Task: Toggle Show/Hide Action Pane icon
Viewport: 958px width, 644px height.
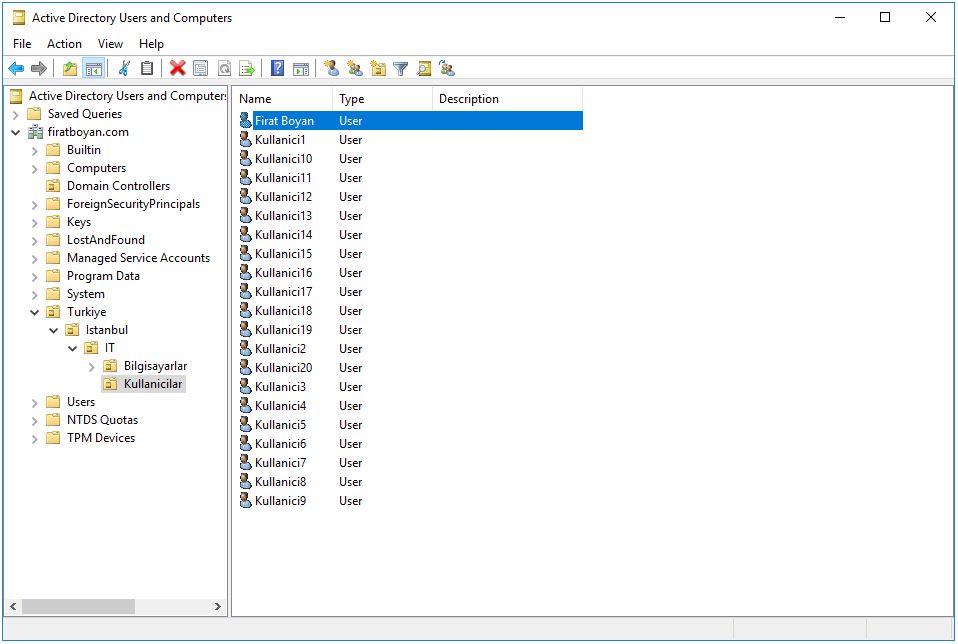Action: point(301,68)
